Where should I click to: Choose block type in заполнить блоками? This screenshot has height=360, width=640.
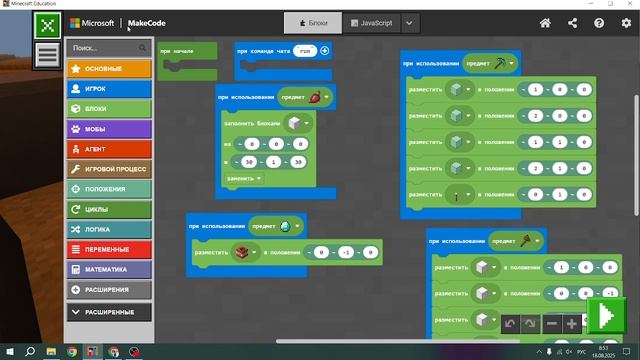(x=298, y=123)
